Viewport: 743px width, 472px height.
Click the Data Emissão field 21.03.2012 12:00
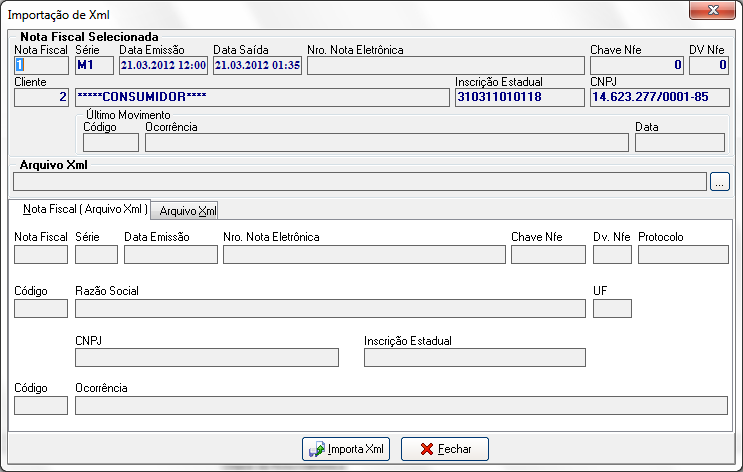[163, 65]
